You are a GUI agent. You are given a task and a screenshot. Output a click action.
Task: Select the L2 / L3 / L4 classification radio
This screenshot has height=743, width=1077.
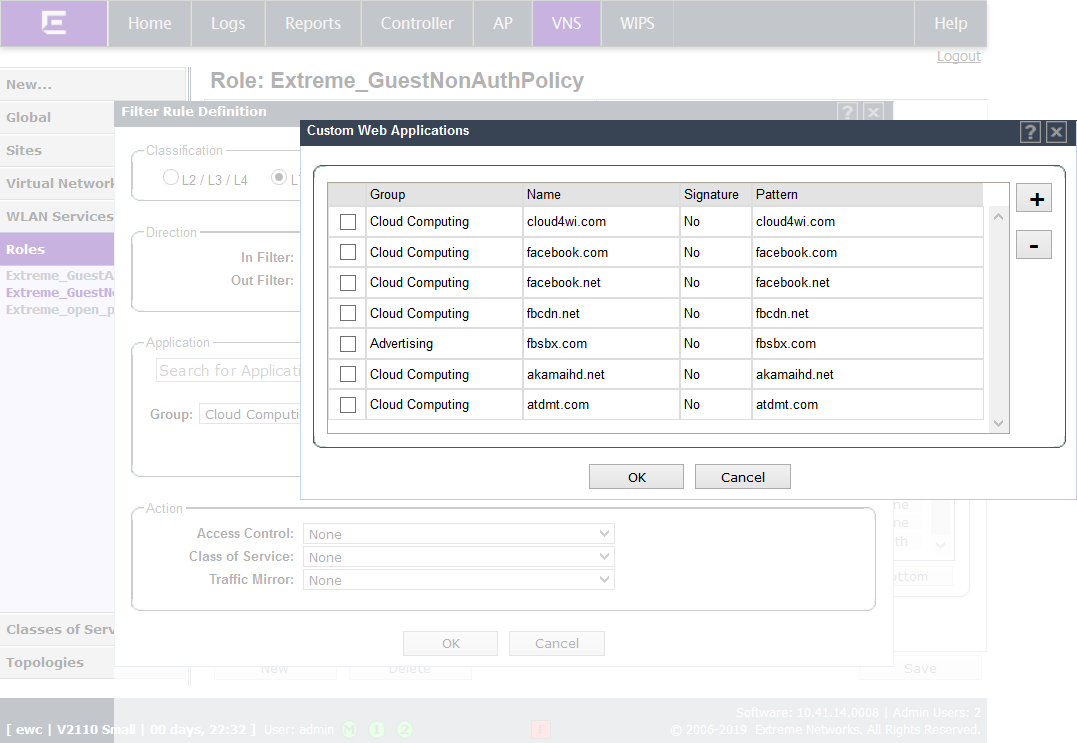pos(170,177)
